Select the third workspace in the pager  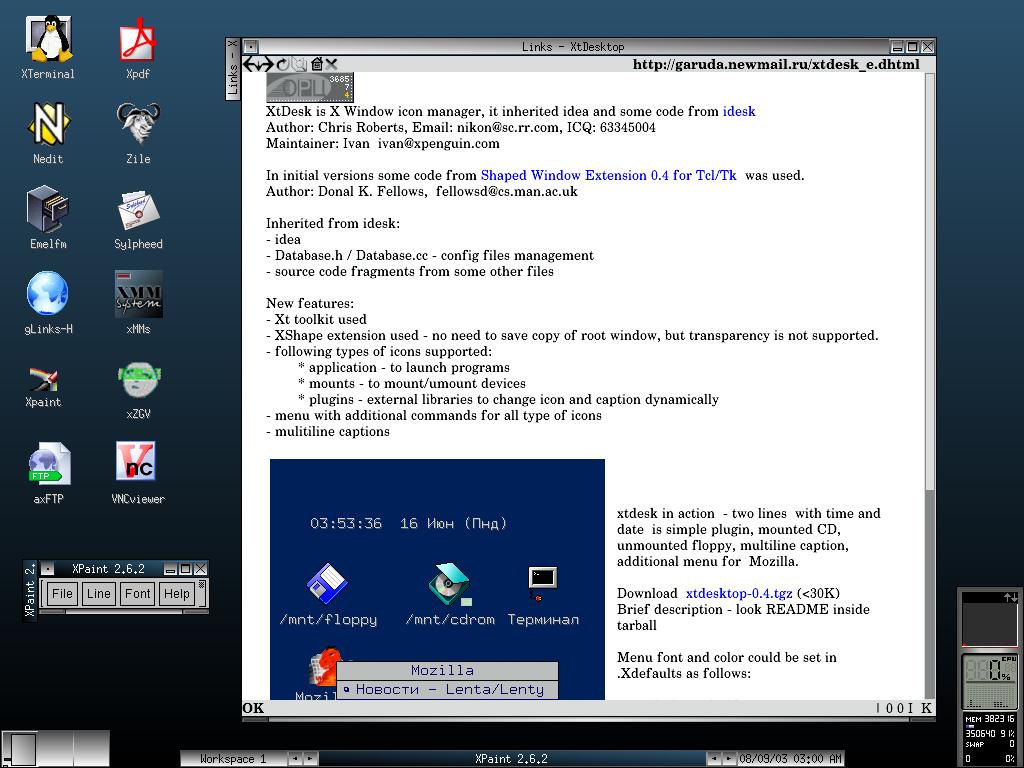point(91,748)
